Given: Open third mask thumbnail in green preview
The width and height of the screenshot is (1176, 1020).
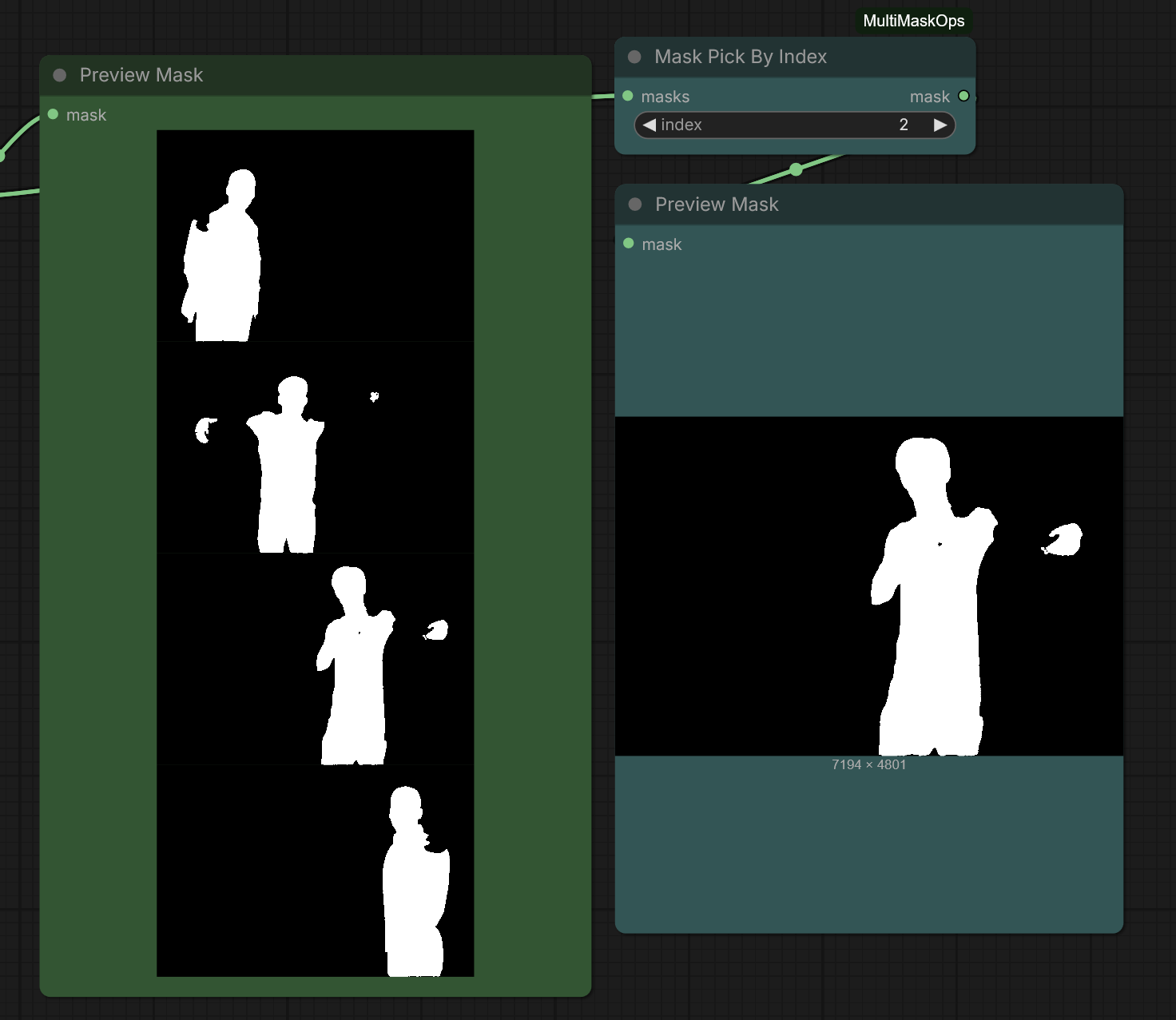Looking at the screenshot, I should coord(316,659).
